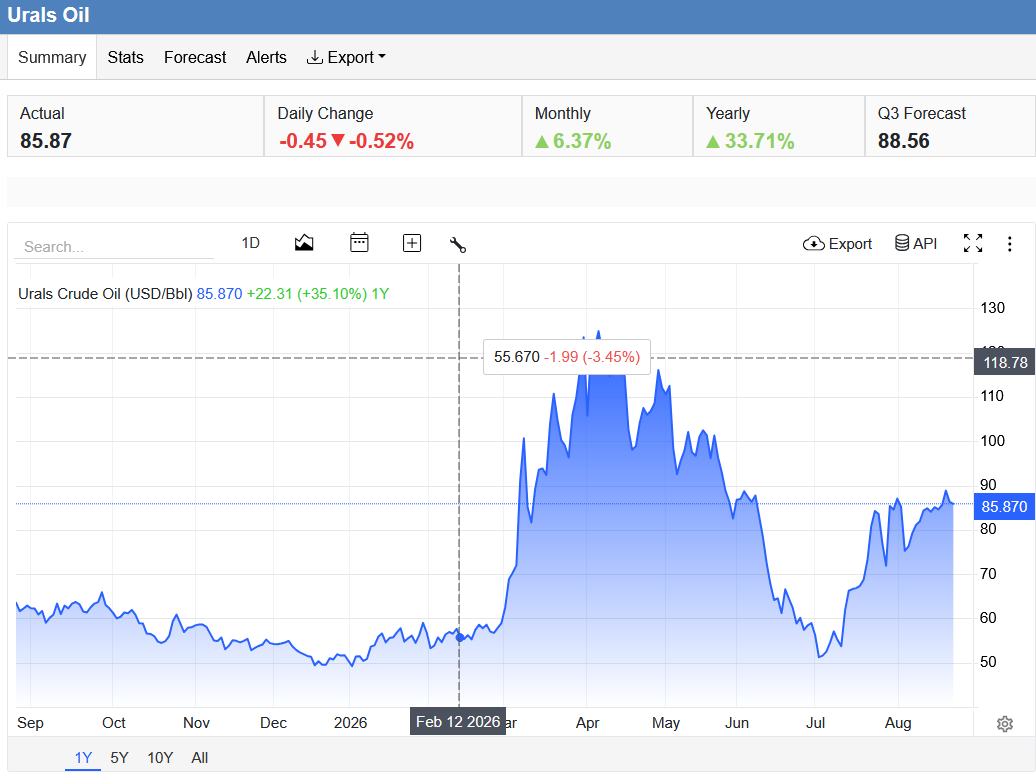Screen dimensions: 1036x782
Task: Open the three-dot chart menu
Action: pos(1010,244)
